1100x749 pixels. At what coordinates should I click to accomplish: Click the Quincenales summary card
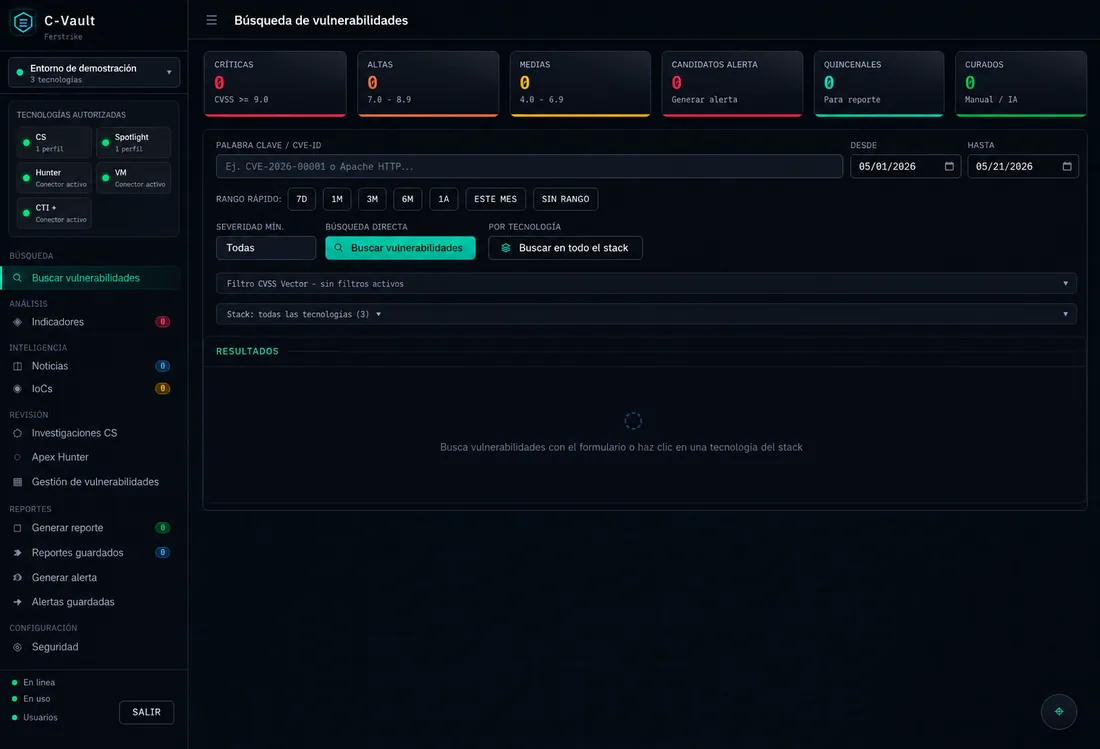point(879,83)
